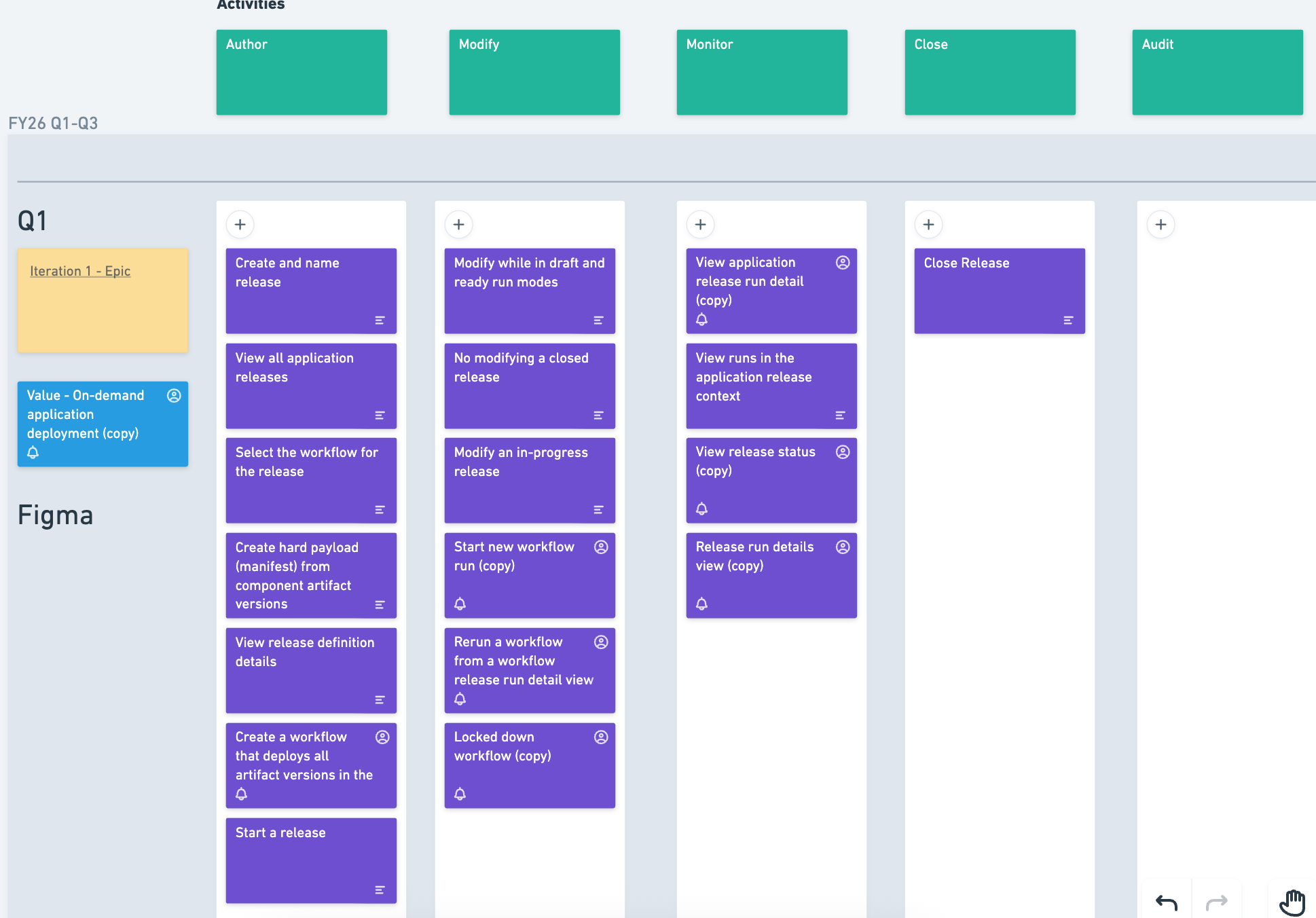Screen dimensions: 1316x918
Task: Select the Close activity card
Action: pos(990,72)
